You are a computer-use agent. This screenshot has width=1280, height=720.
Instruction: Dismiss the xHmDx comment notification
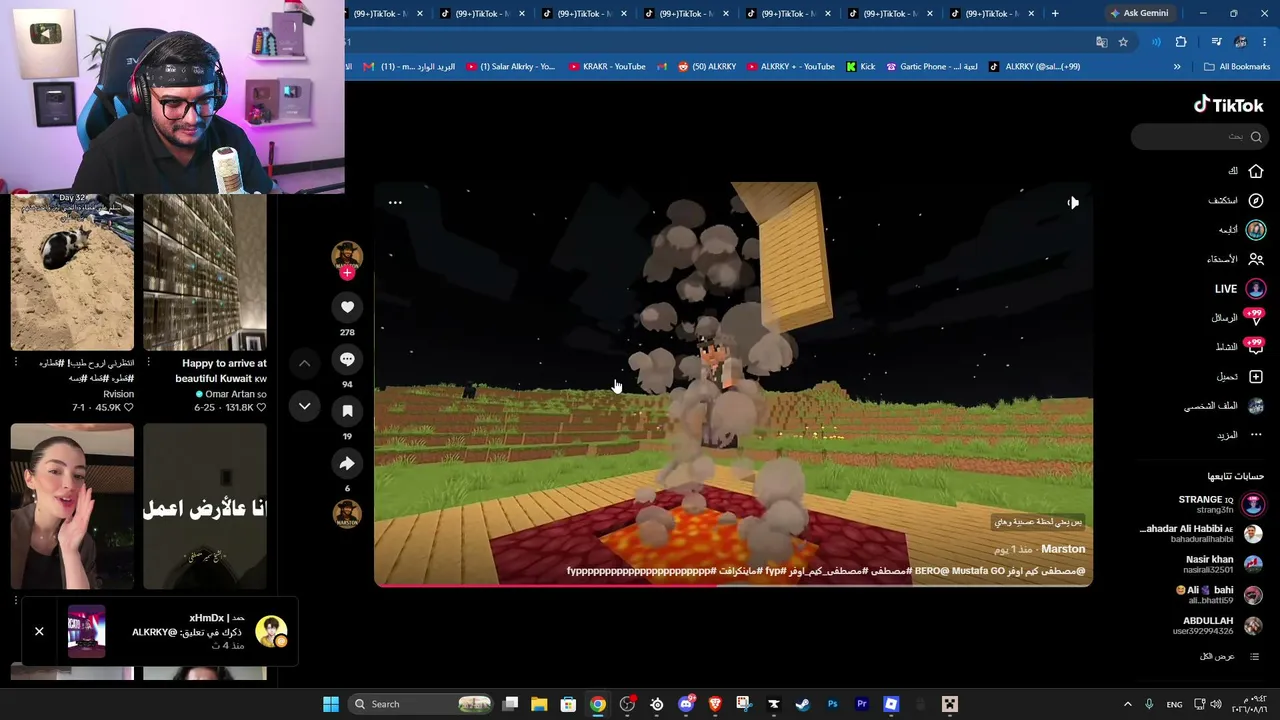[x=39, y=632]
